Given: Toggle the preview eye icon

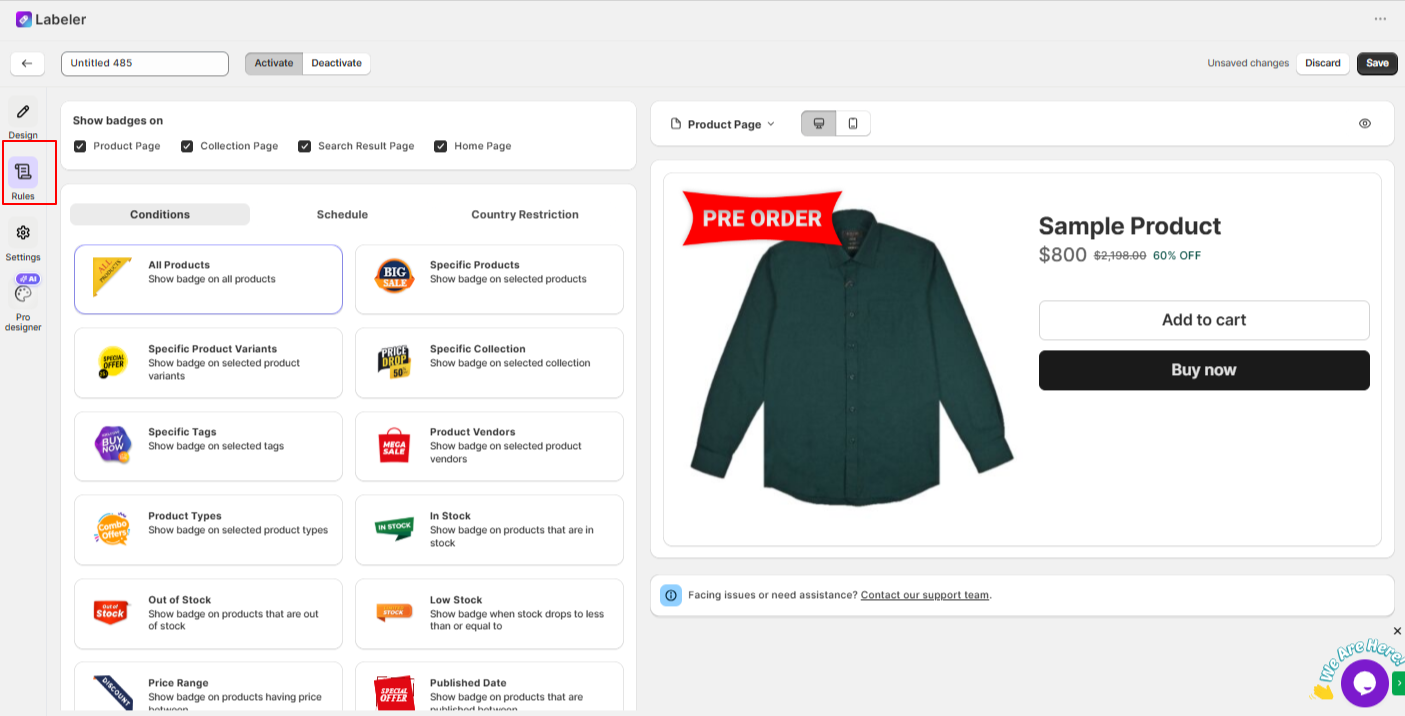Looking at the screenshot, I should (1365, 124).
